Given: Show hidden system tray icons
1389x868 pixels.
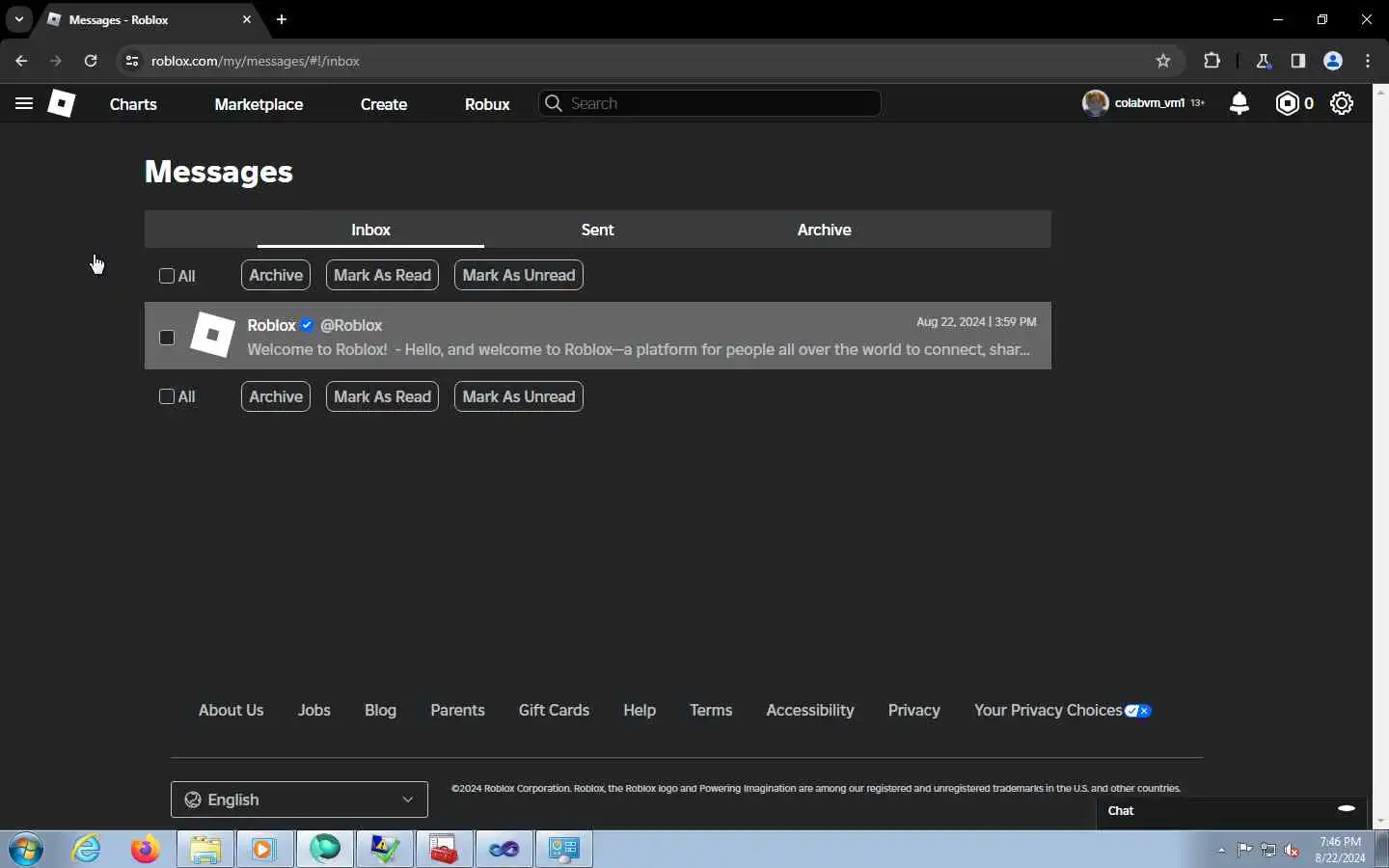Looking at the screenshot, I should 1221,850.
